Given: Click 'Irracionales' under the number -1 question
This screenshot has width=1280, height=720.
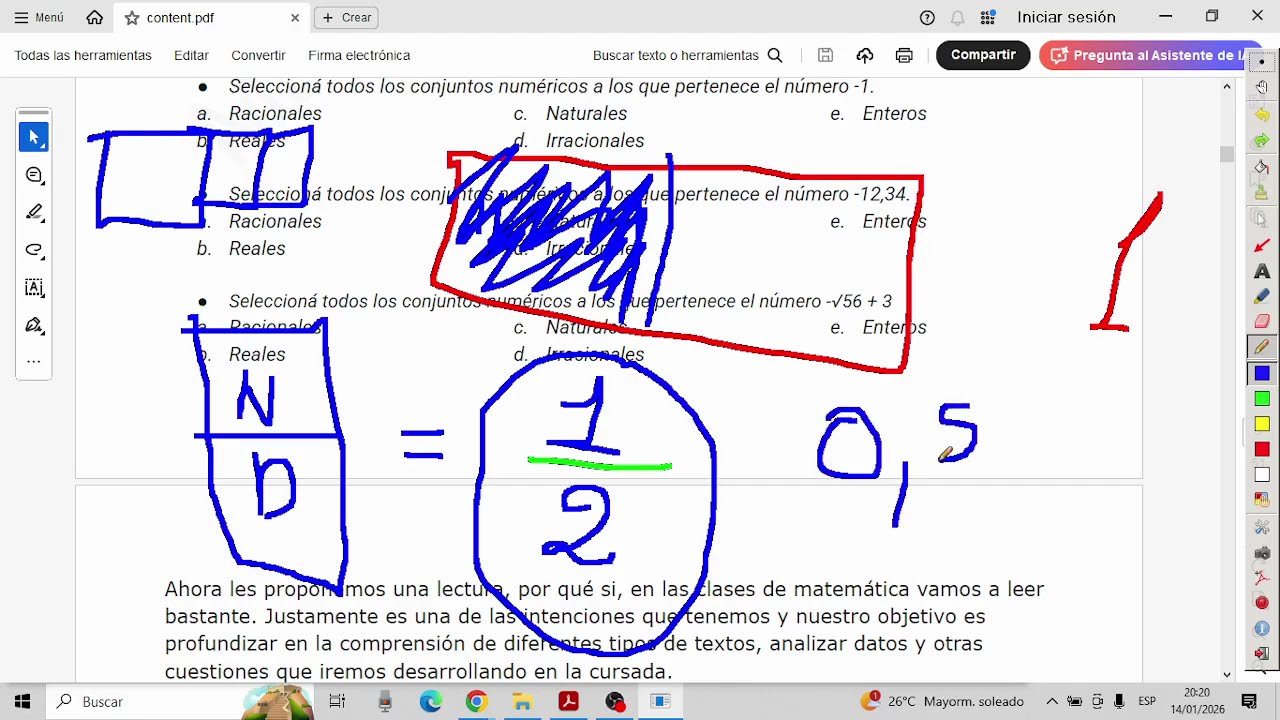Looking at the screenshot, I should (x=595, y=141).
